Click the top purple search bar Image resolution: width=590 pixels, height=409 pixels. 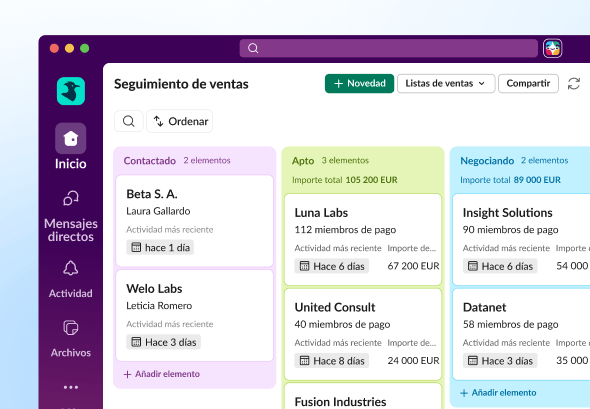[389, 48]
